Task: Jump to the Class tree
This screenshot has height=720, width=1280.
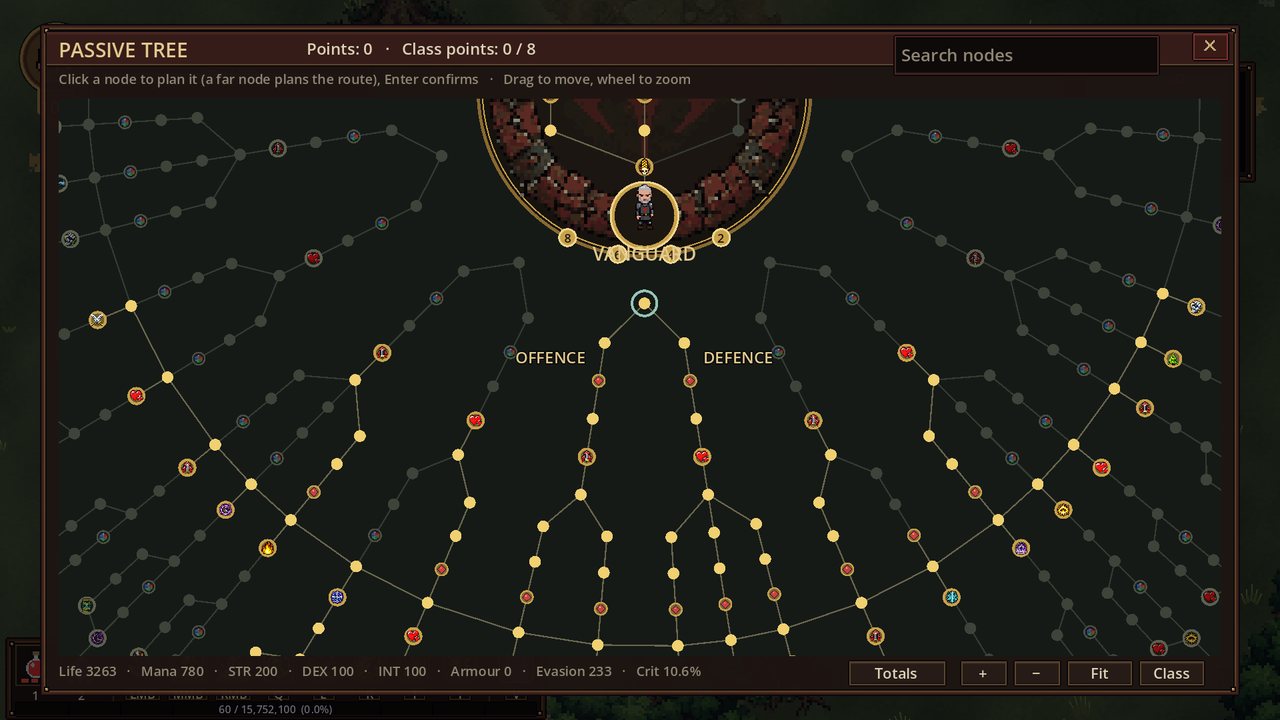Action: (1171, 673)
